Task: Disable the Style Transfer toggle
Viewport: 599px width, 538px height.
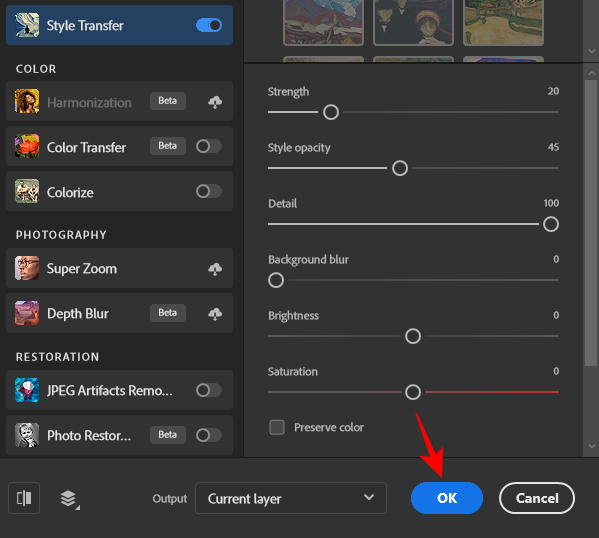Action: point(209,25)
